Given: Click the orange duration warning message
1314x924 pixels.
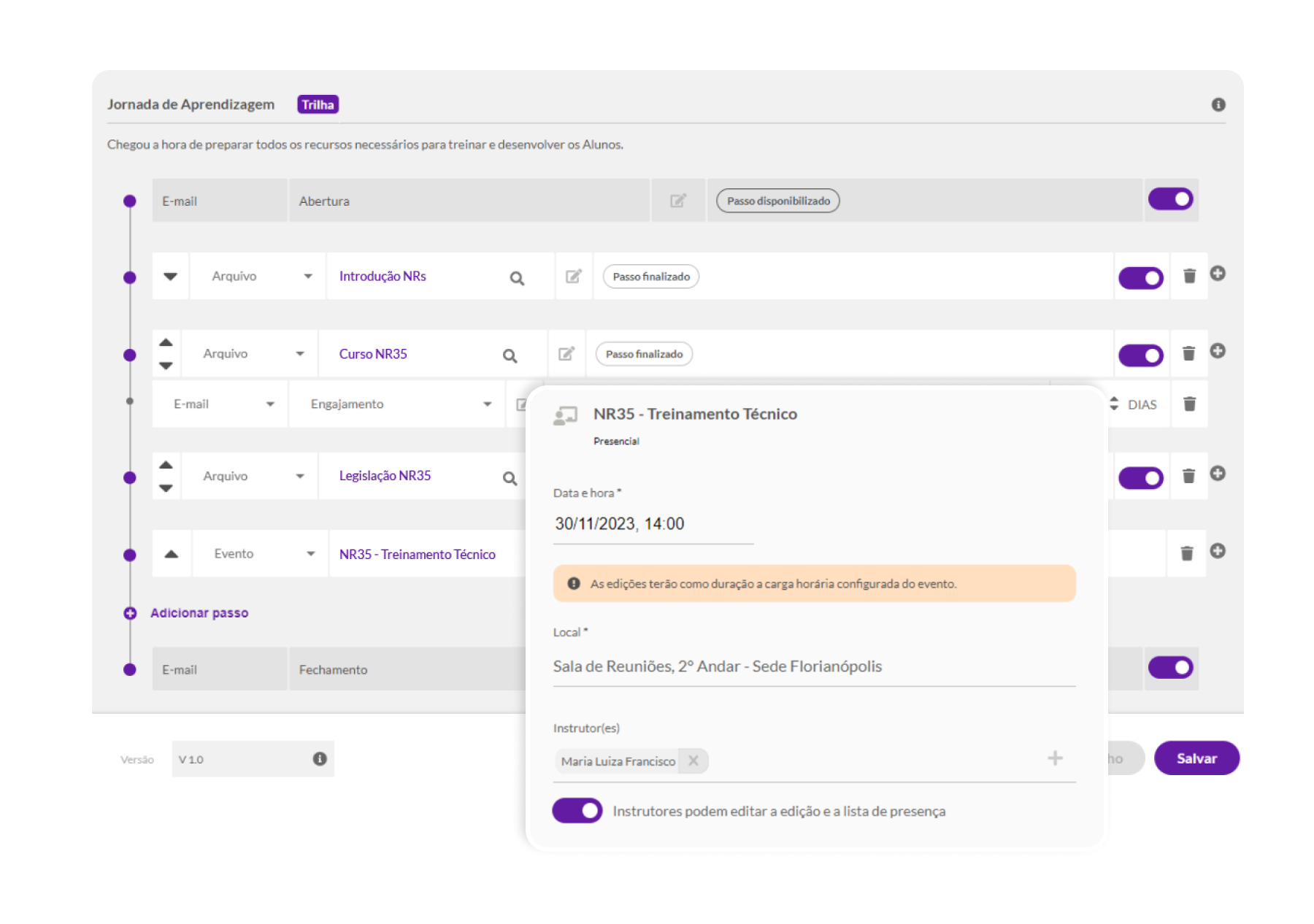Looking at the screenshot, I should (x=814, y=583).
